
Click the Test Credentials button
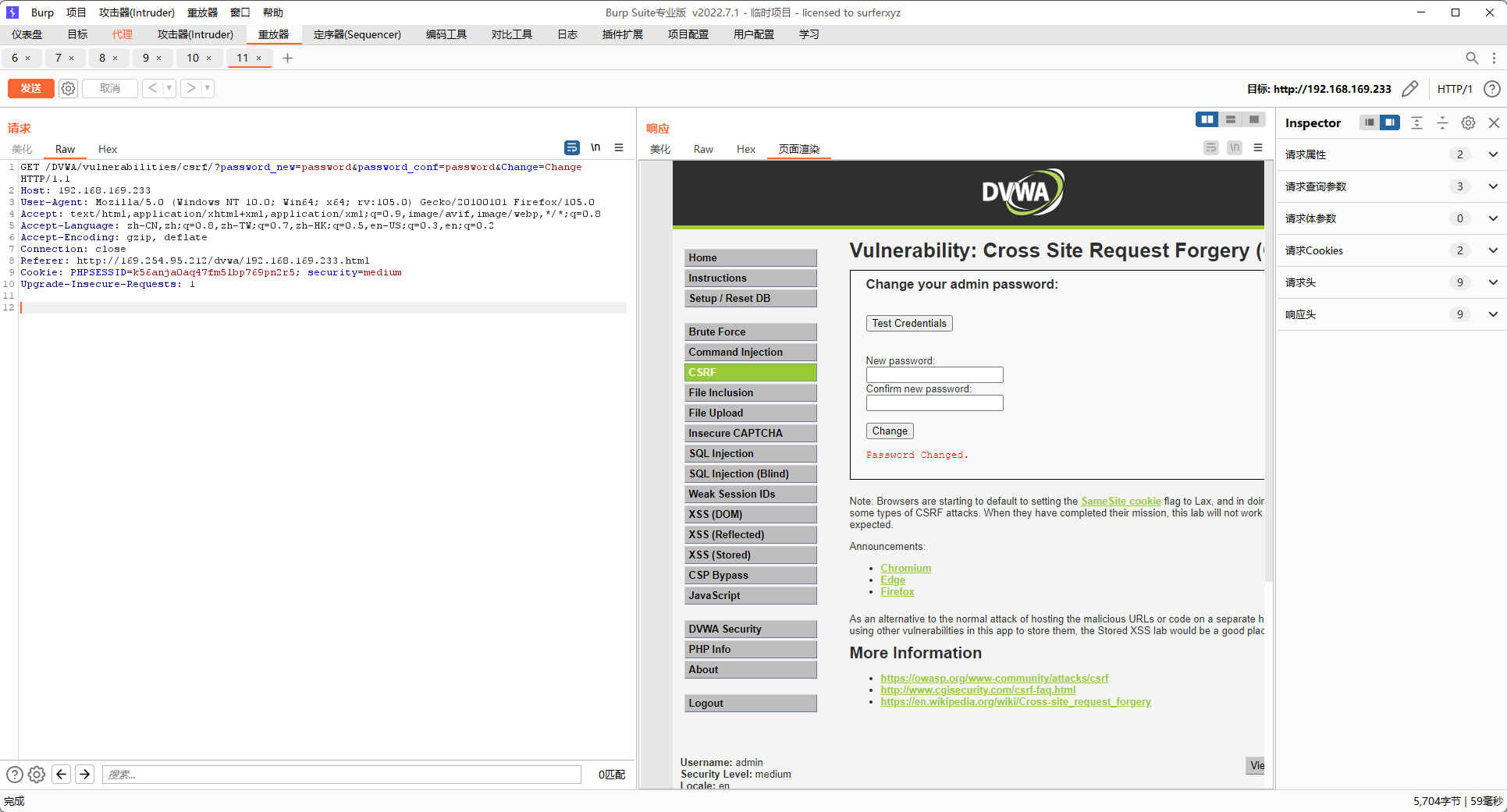pyautogui.click(x=909, y=323)
